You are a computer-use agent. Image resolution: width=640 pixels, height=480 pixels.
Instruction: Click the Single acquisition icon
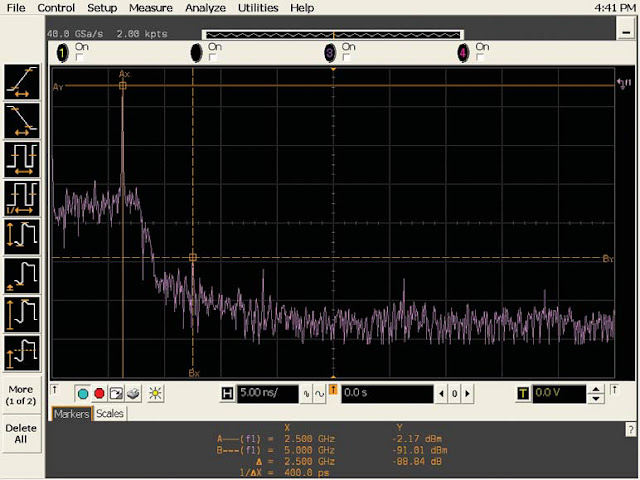point(116,393)
